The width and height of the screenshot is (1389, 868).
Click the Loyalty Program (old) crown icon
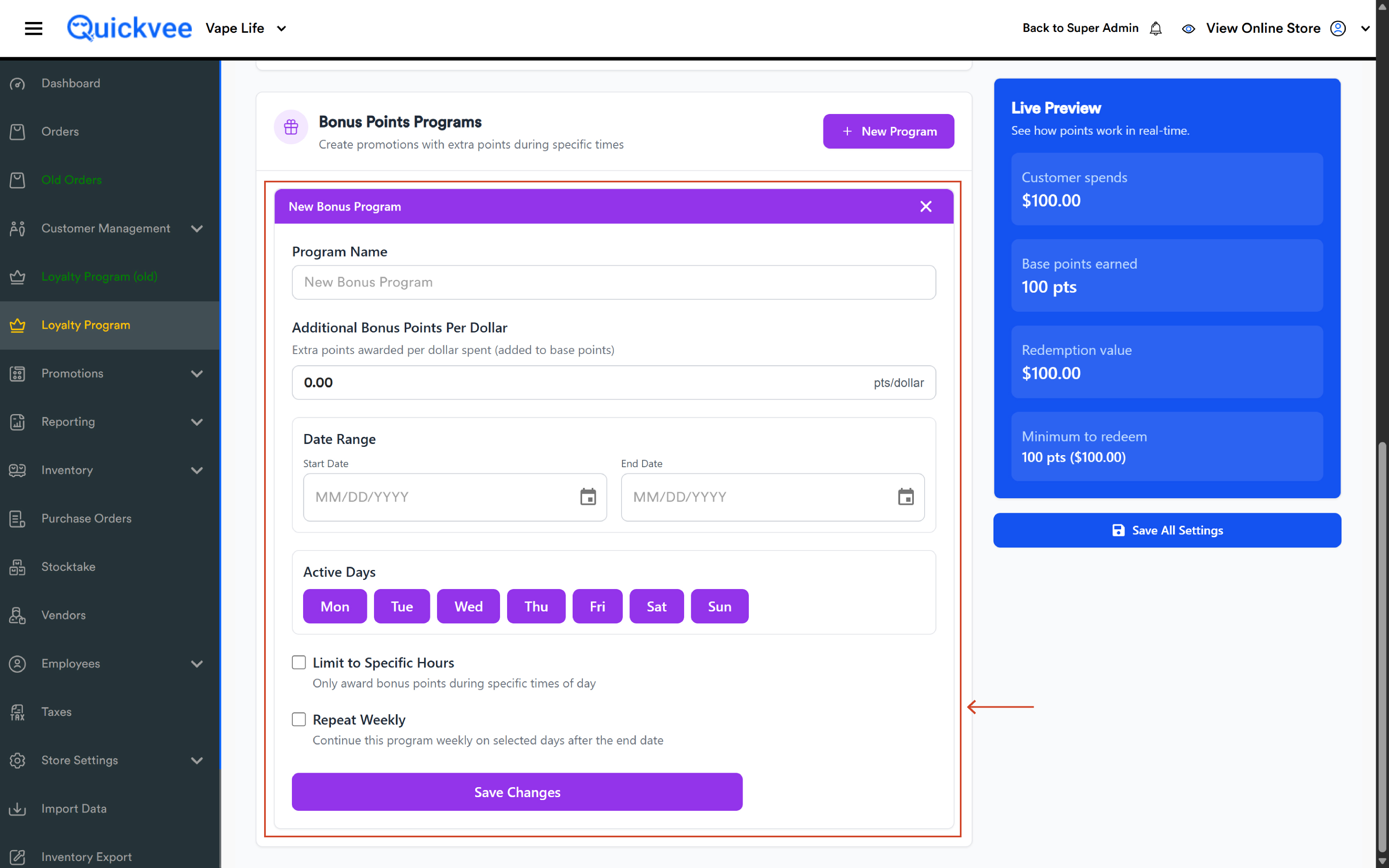click(17, 277)
